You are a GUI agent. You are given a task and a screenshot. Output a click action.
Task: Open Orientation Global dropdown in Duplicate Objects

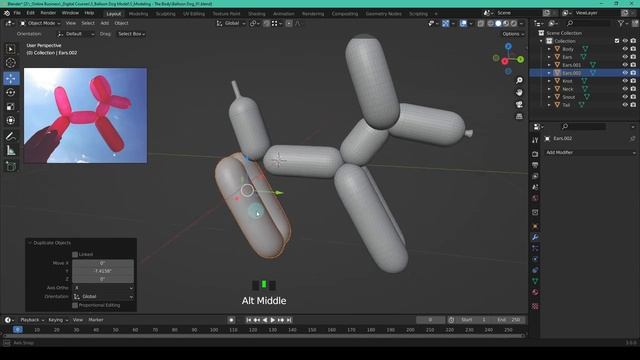click(103, 297)
